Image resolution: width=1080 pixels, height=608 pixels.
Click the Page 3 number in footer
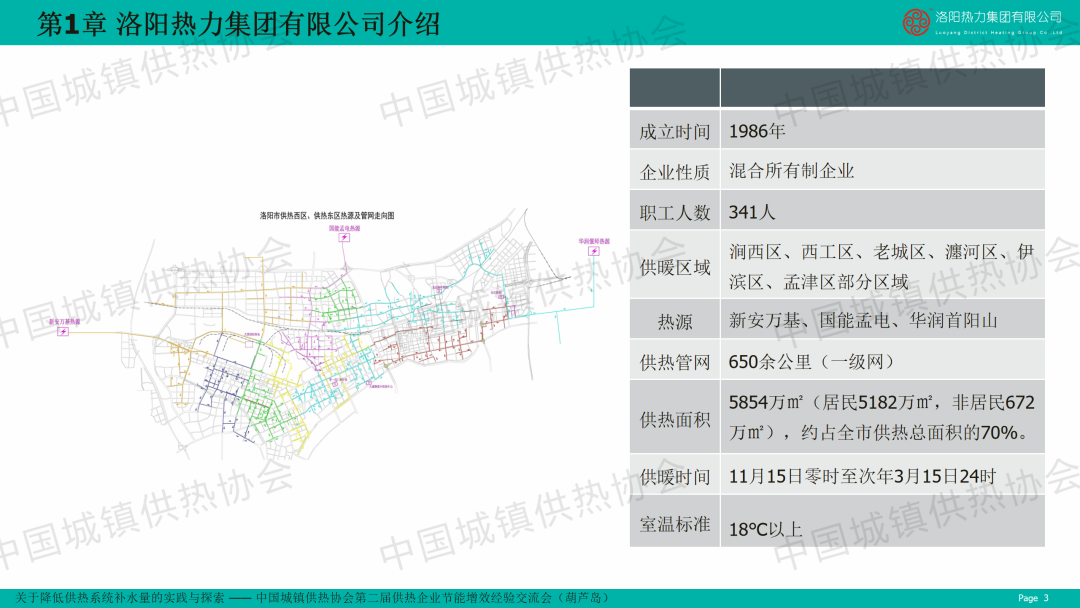pos(1033,598)
